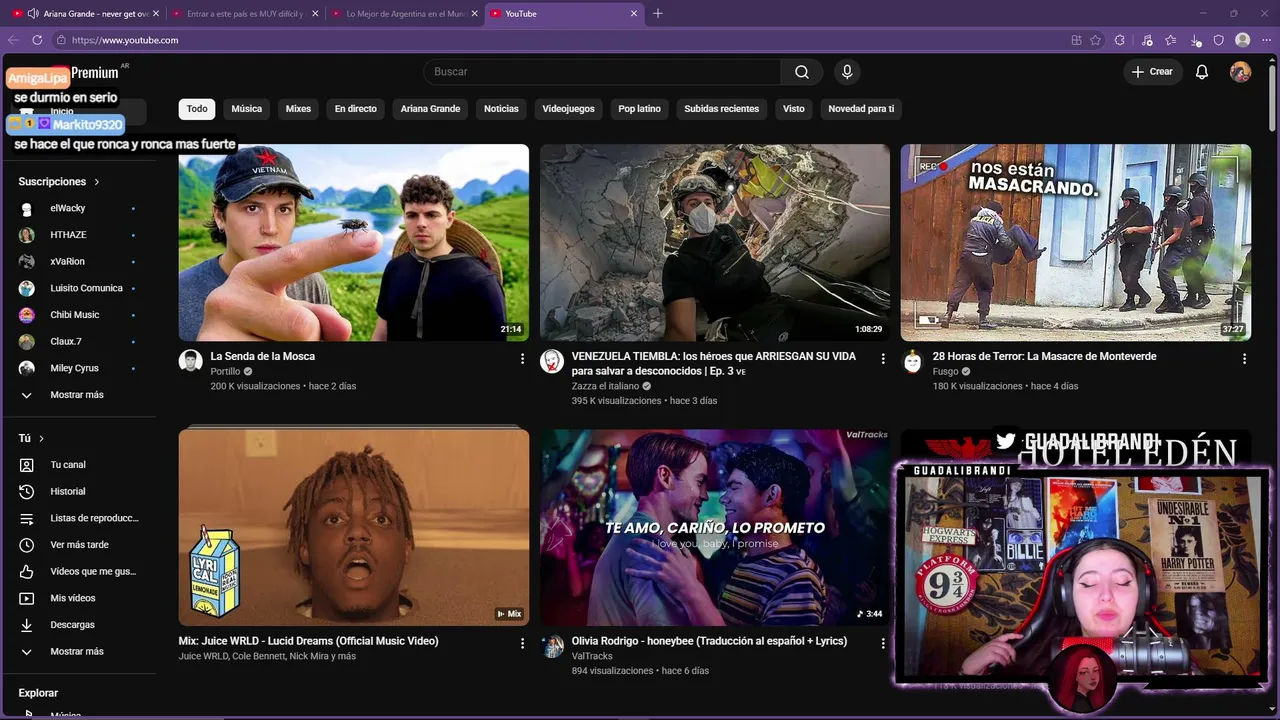
Task: Open the browser extensions puzzle icon
Action: (1119, 40)
